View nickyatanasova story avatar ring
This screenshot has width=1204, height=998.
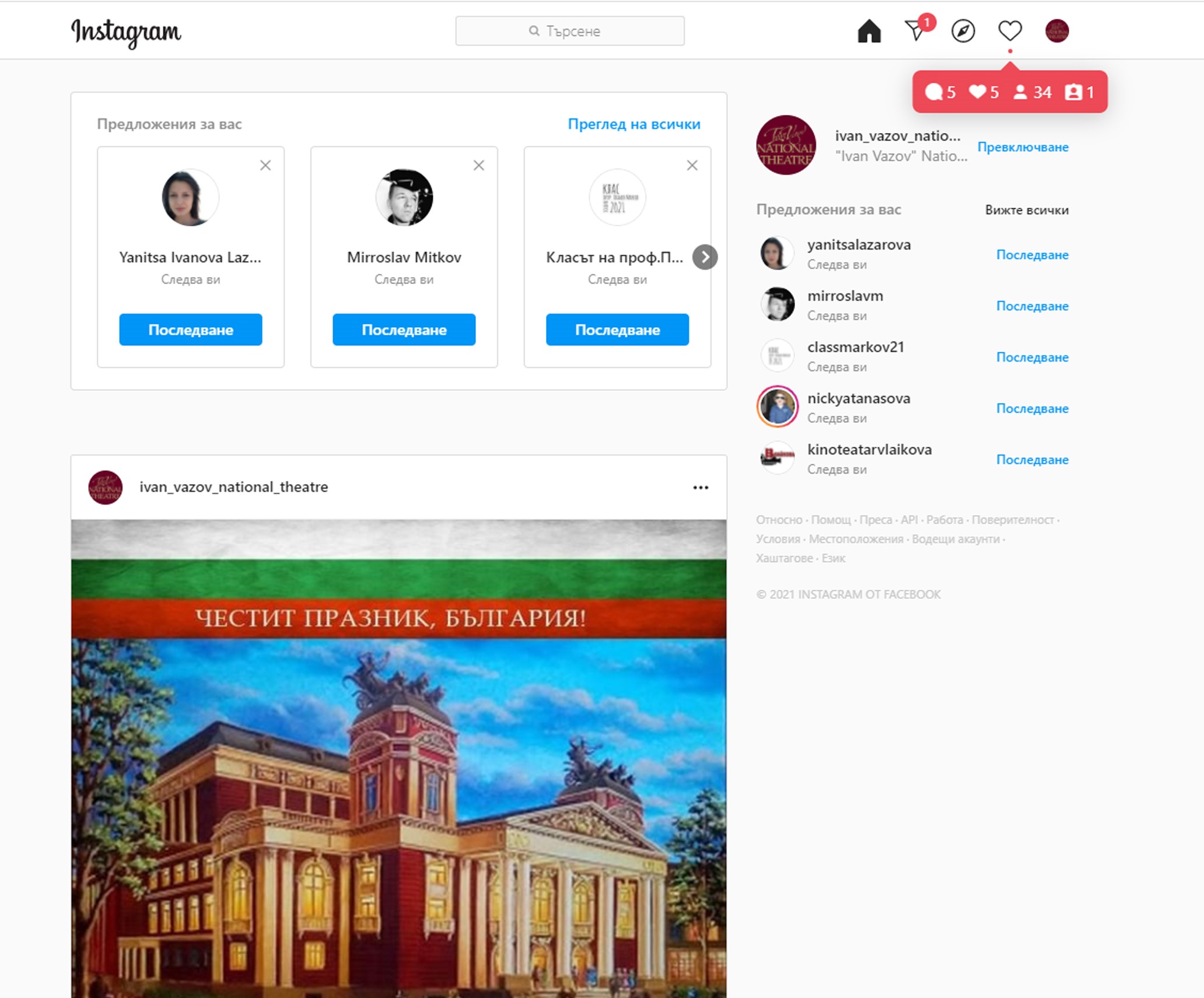click(777, 407)
